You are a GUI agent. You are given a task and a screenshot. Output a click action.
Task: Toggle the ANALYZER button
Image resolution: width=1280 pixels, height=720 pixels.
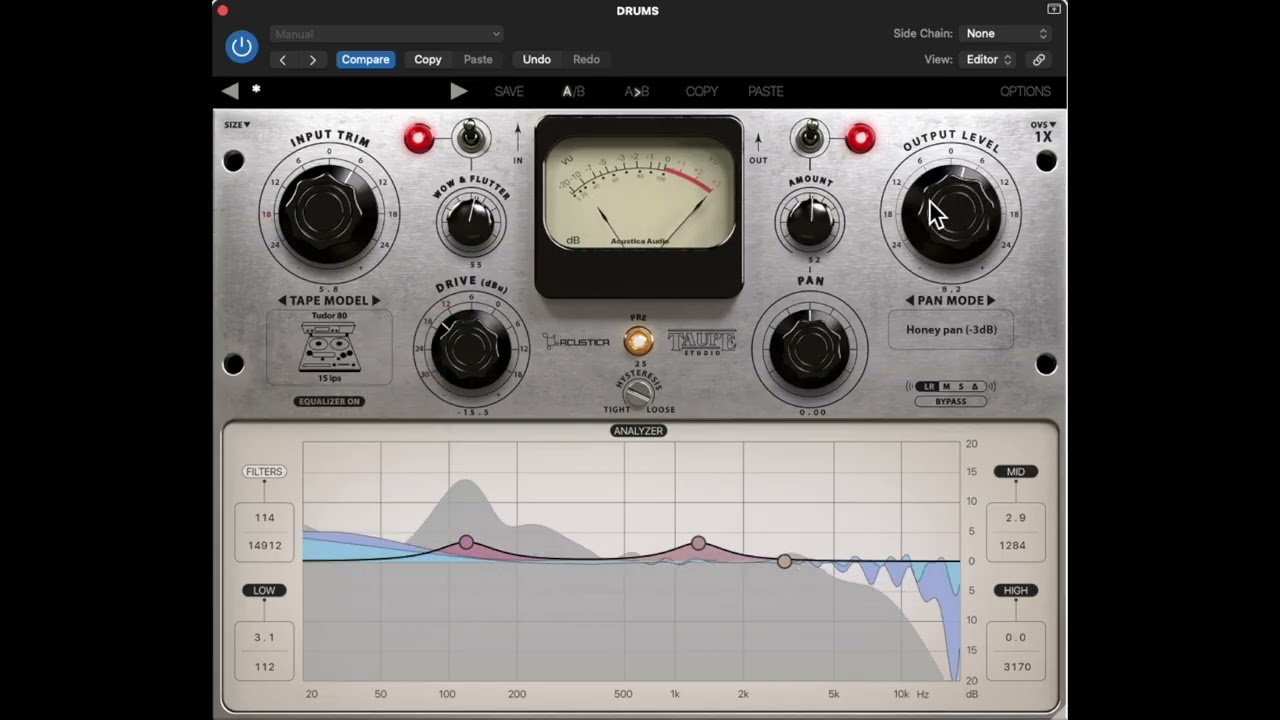pos(638,430)
